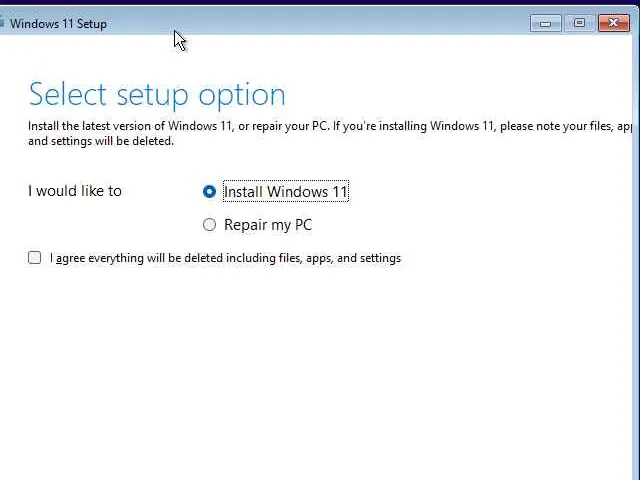
Task: Click the Select setup option heading
Action: click(157, 94)
